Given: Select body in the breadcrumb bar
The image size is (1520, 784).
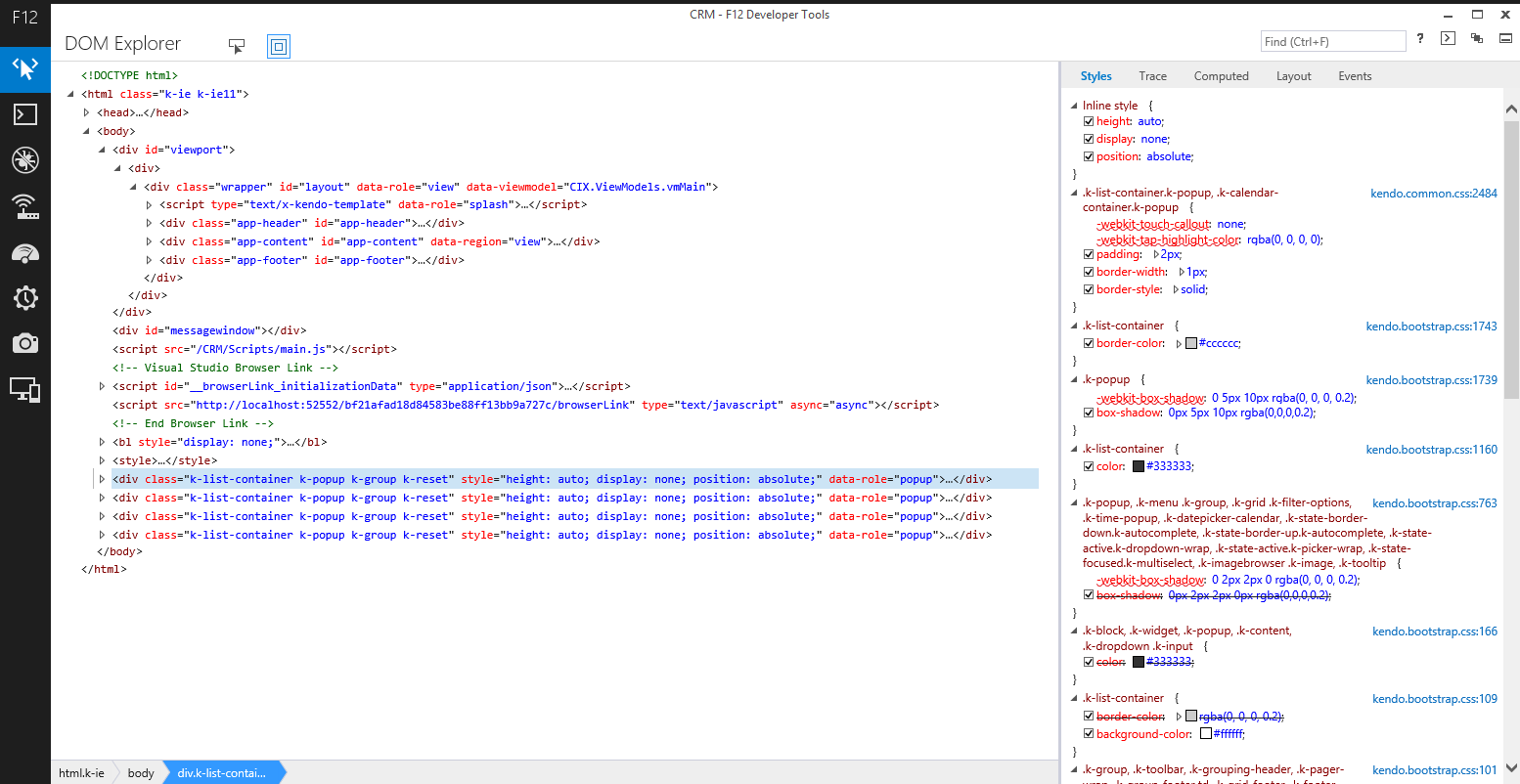Looking at the screenshot, I should (141, 772).
